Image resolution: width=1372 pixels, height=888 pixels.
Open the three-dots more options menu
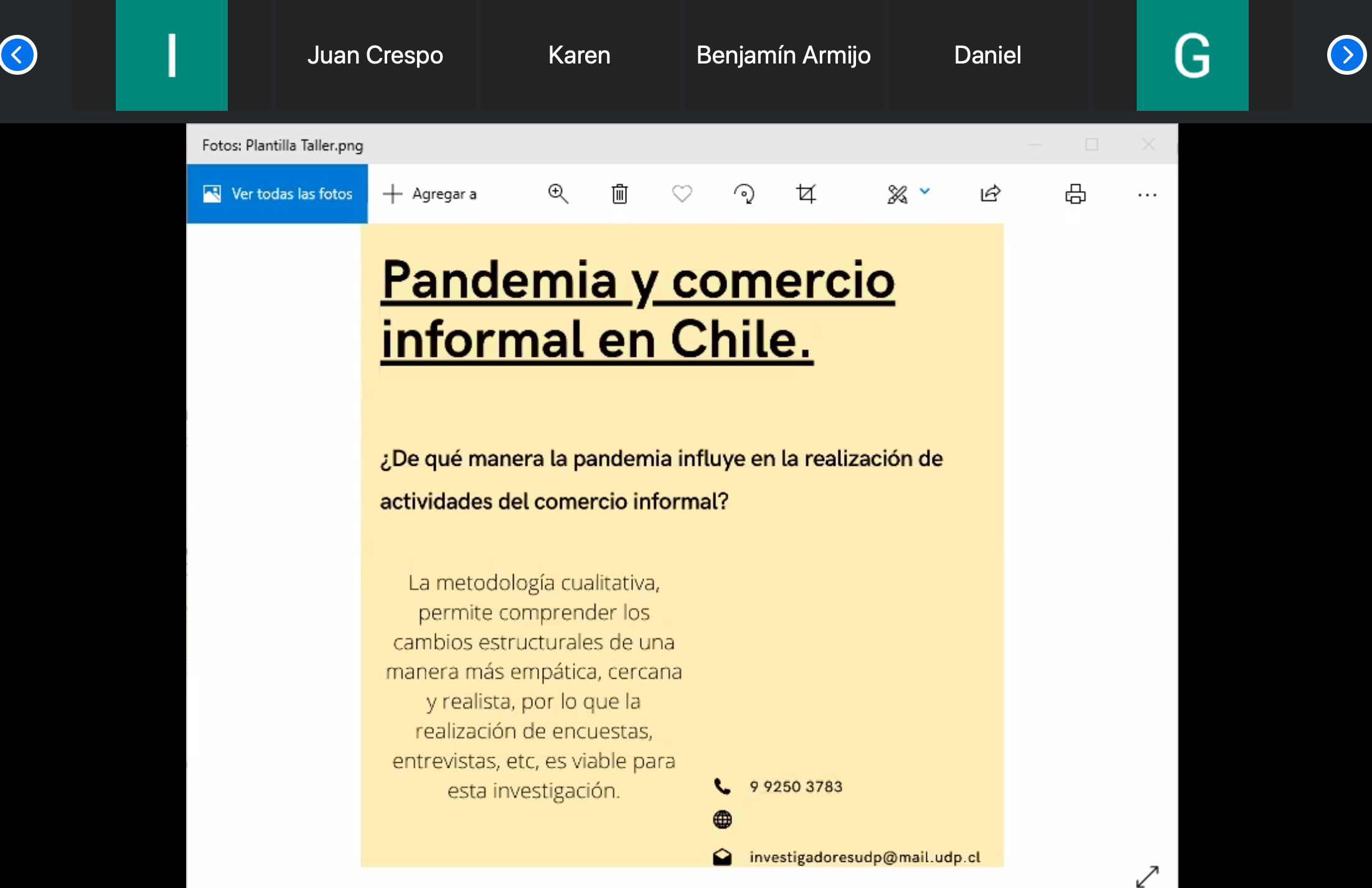click(x=1147, y=195)
